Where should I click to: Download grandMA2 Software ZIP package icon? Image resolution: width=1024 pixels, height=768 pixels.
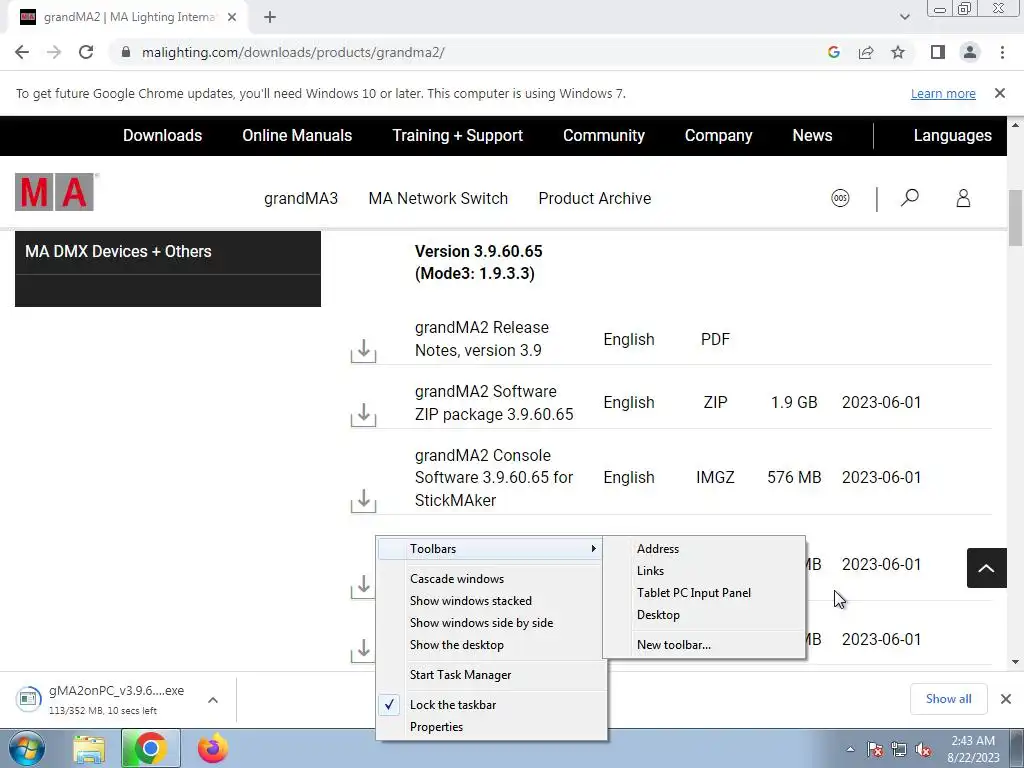pyautogui.click(x=363, y=414)
